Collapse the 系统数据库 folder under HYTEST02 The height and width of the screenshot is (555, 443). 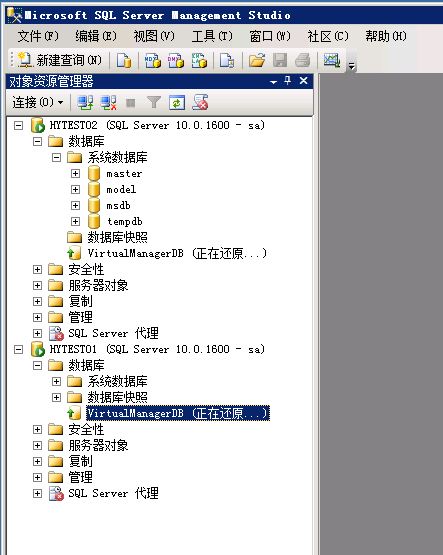point(56,158)
